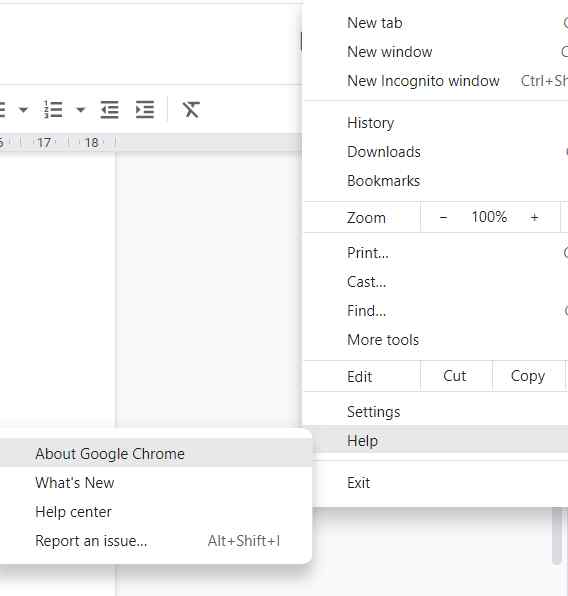Open Downloads from the Chrome menu

436,152
